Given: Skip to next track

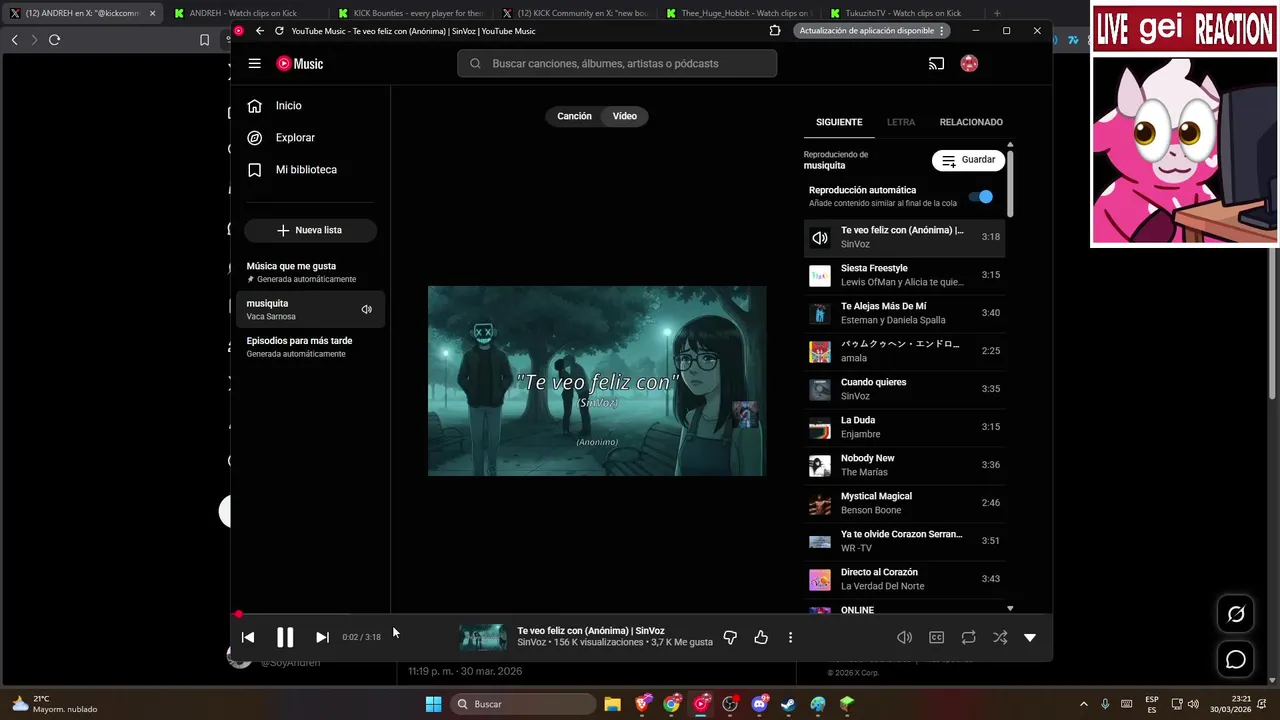Looking at the screenshot, I should 322,637.
